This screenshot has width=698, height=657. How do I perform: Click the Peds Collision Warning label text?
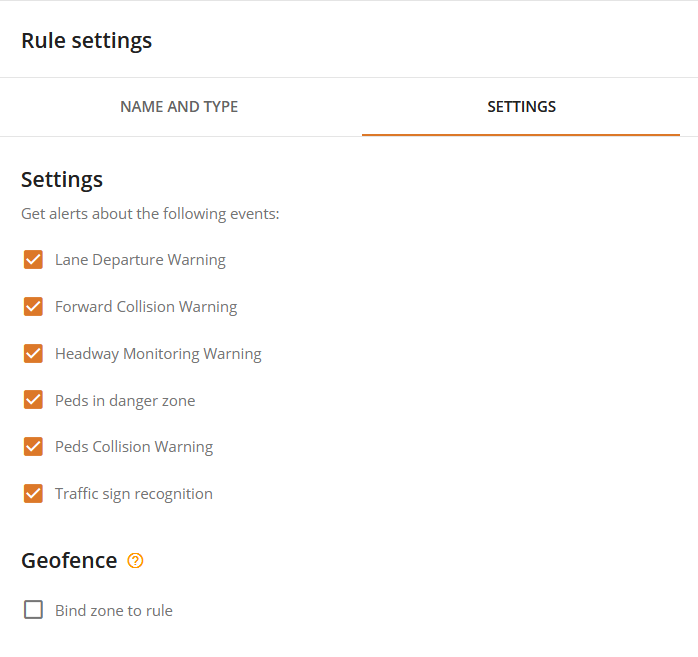click(x=134, y=447)
